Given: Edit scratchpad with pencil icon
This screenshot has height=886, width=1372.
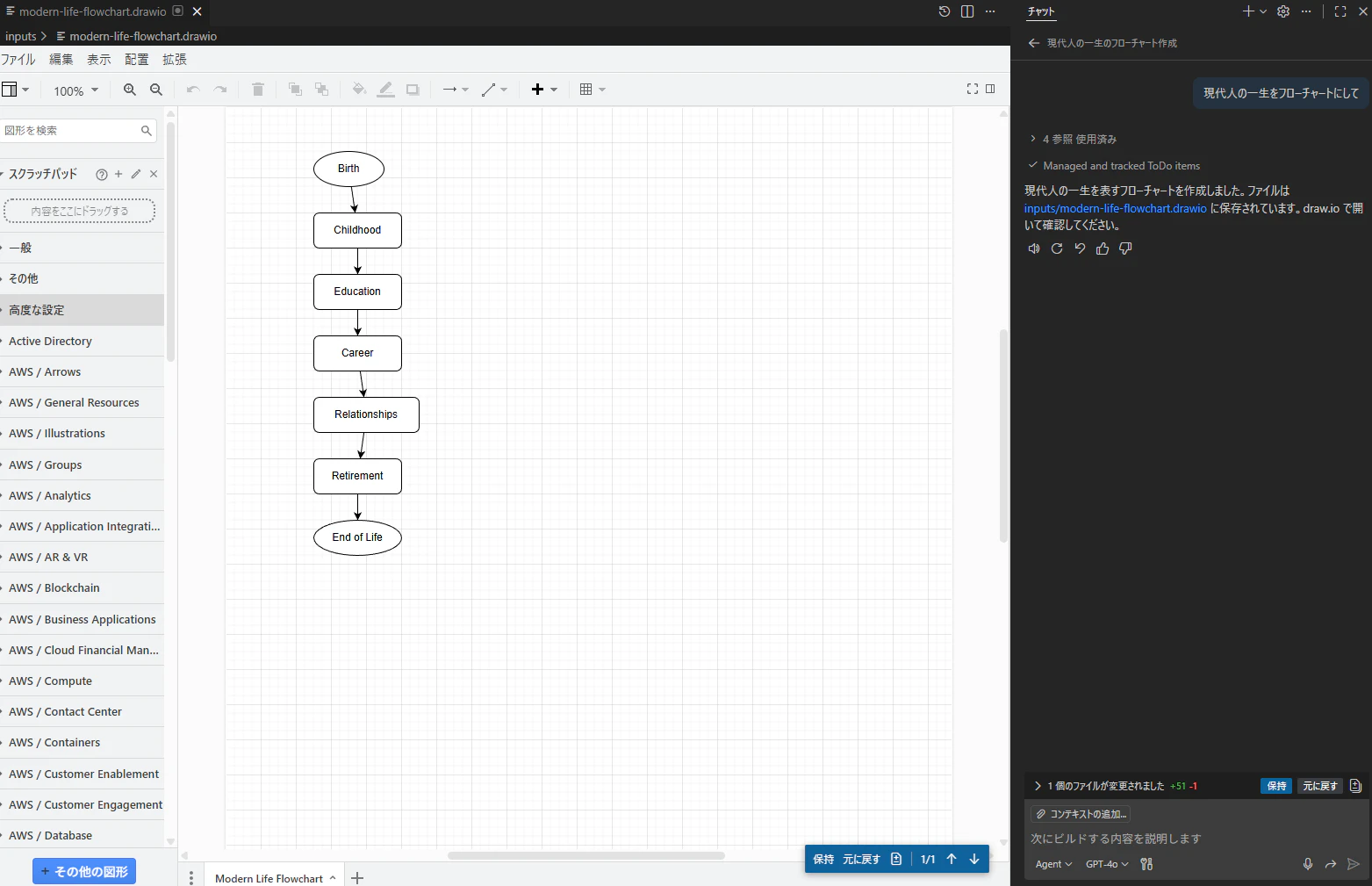Looking at the screenshot, I should (136, 174).
